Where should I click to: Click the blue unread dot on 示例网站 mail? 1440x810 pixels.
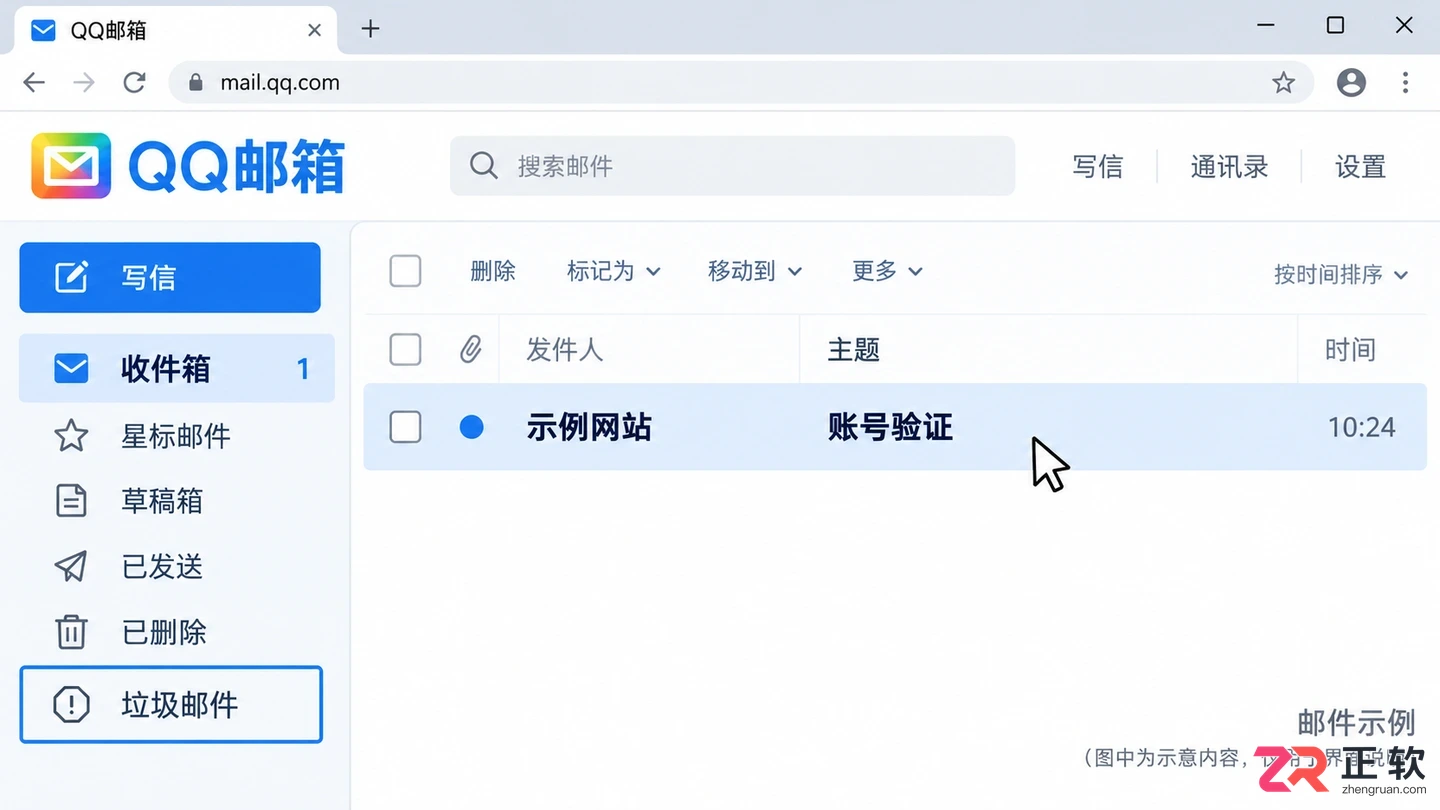point(471,427)
